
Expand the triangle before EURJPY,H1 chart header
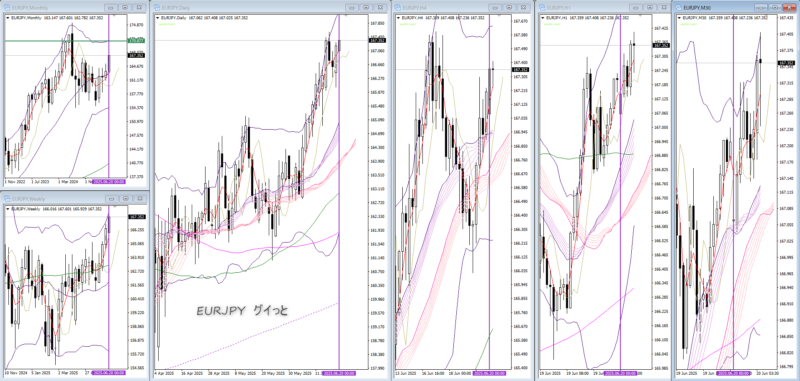point(543,18)
